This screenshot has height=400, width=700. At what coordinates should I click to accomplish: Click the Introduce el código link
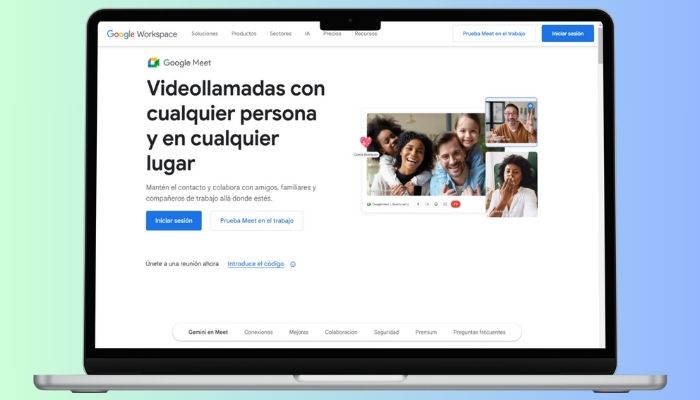tap(256, 264)
